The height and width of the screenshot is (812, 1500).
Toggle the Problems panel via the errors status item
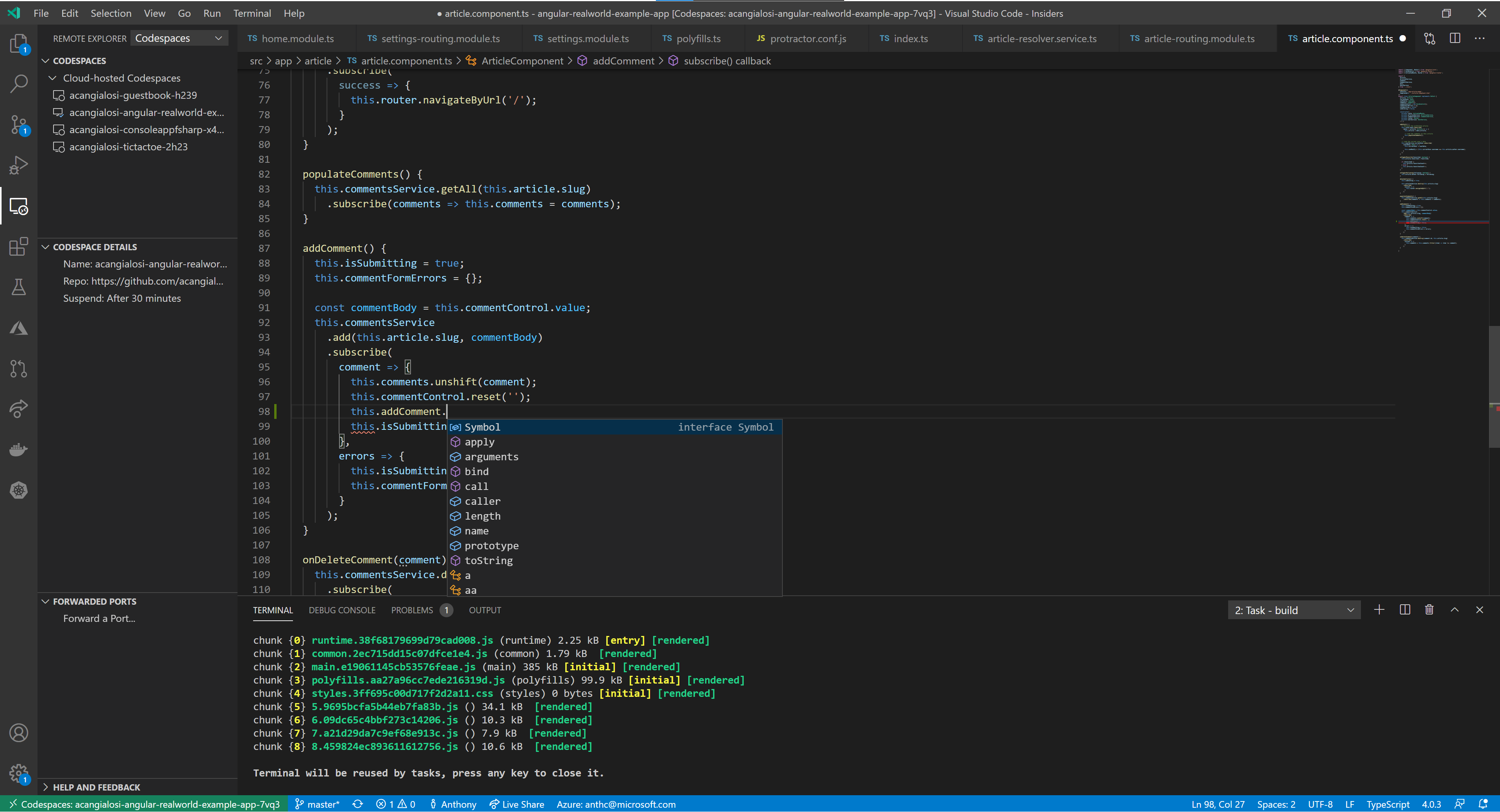click(396, 804)
